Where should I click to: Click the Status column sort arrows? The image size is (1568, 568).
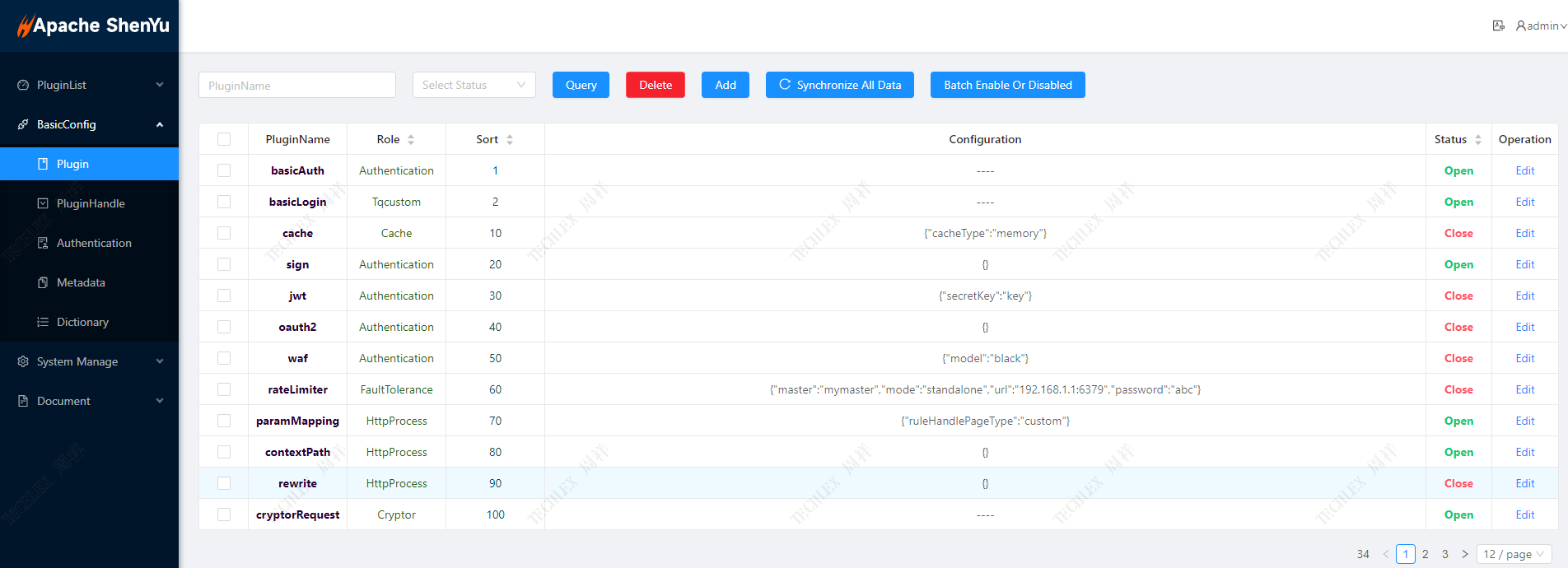1478,140
